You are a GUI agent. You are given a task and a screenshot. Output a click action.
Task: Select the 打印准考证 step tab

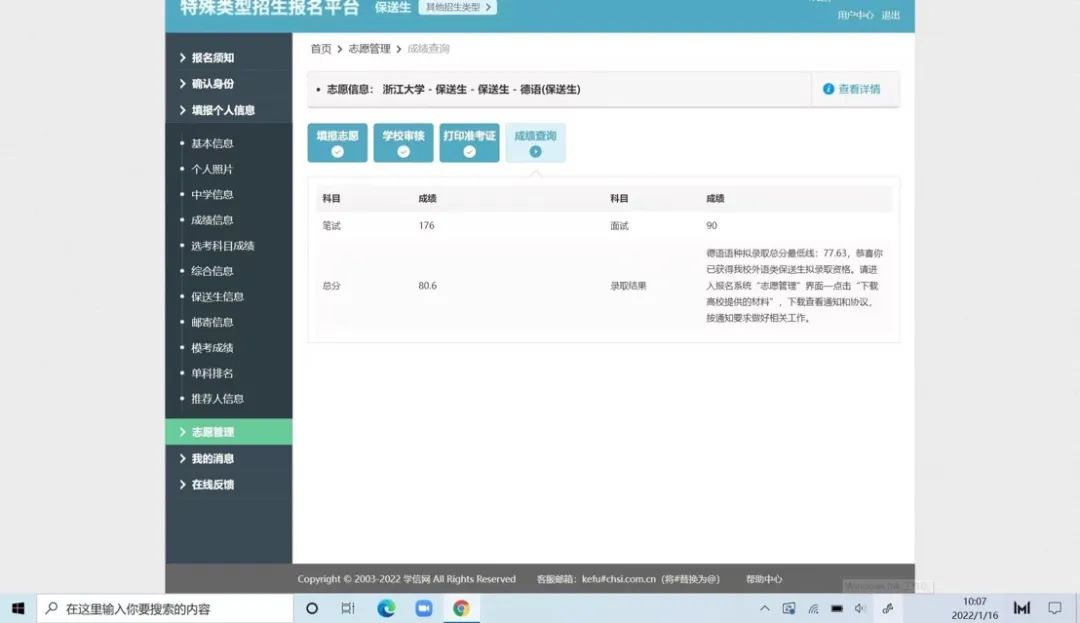tap(469, 143)
